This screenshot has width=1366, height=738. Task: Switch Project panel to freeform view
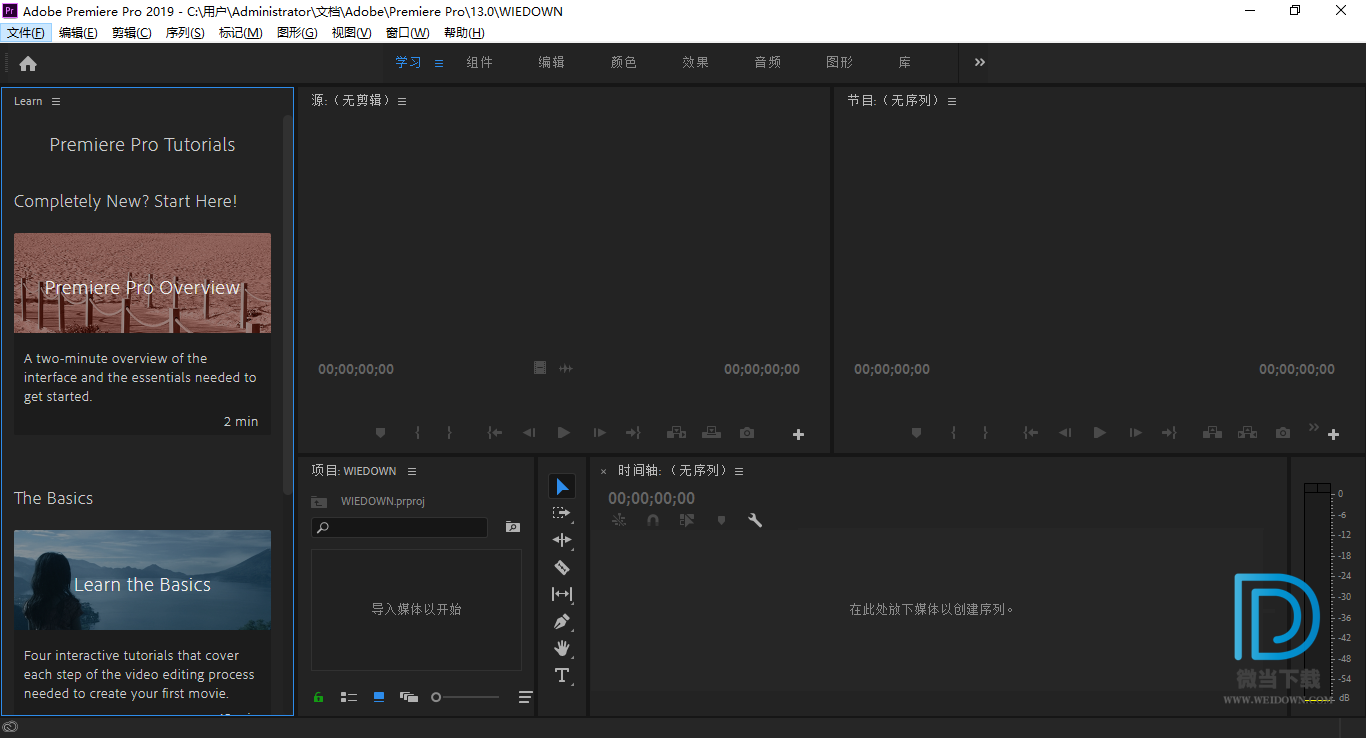[x=409, y=697]
